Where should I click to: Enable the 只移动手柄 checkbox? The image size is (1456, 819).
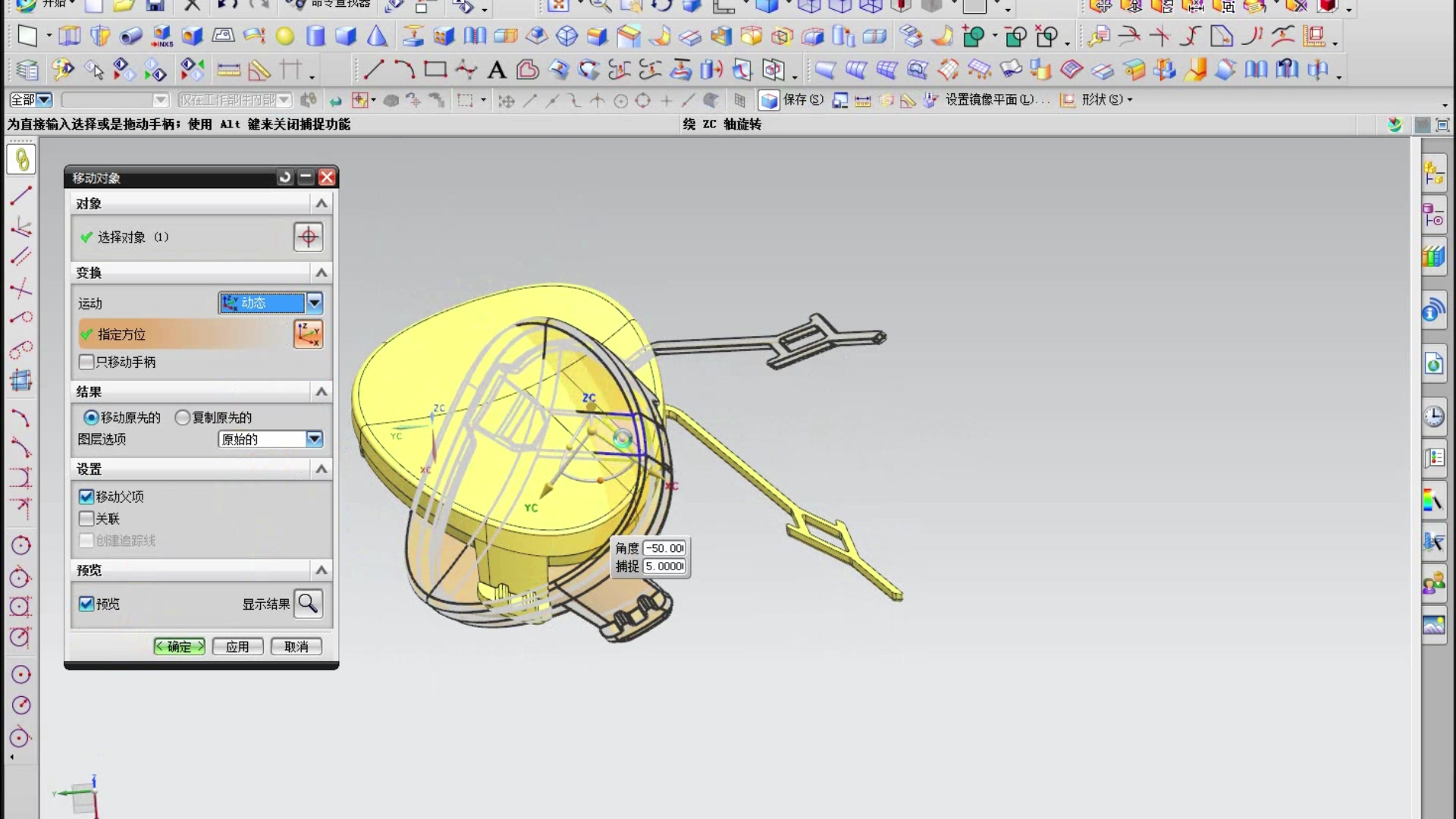(x=86, y=362)
